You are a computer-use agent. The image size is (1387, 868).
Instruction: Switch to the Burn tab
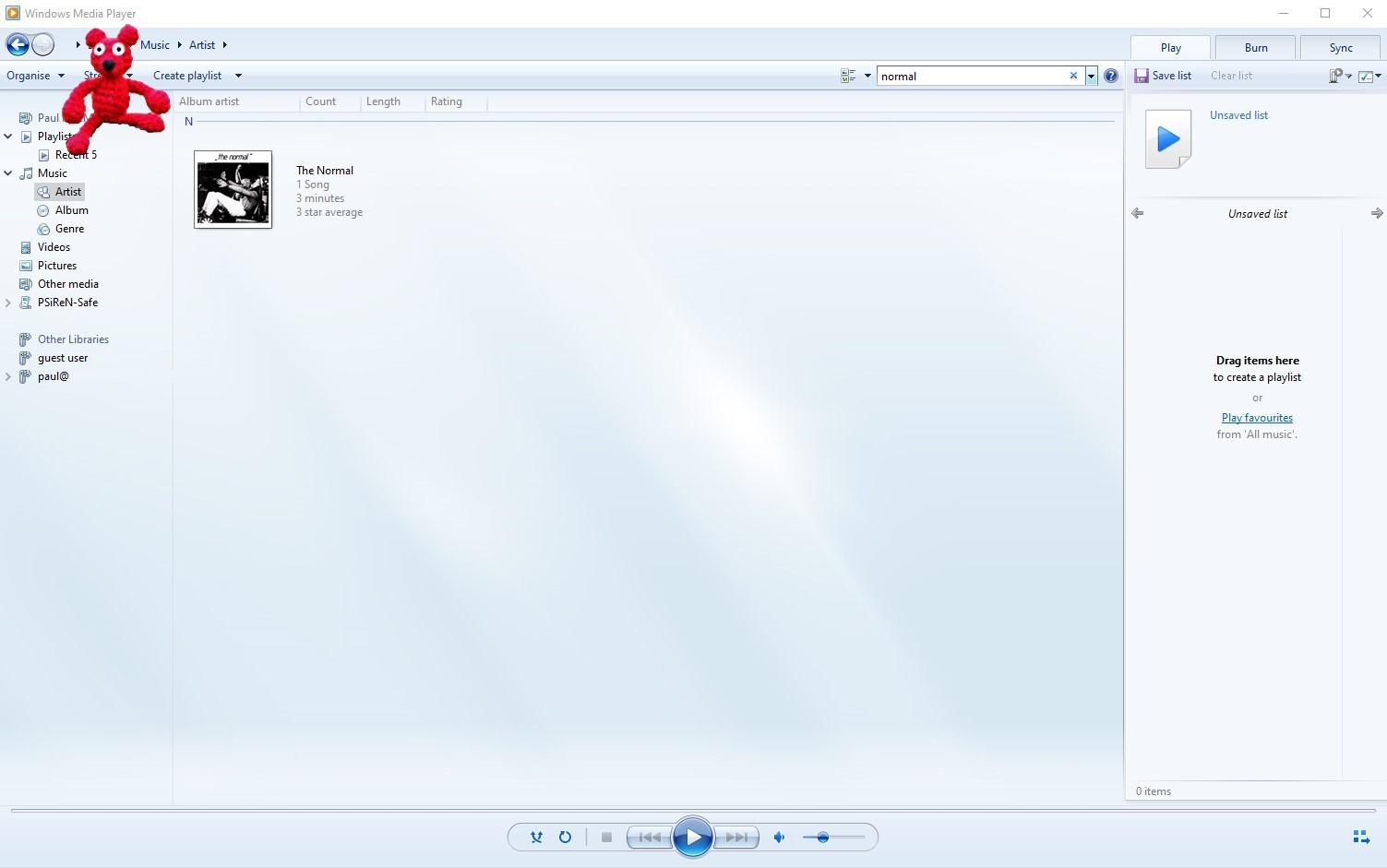click(1256, 48)
